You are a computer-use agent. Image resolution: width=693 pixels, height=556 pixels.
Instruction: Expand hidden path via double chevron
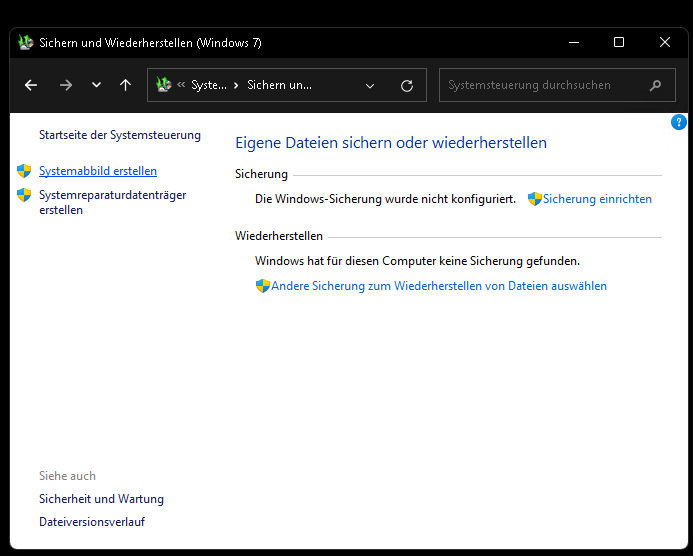(x=181, y=84)
